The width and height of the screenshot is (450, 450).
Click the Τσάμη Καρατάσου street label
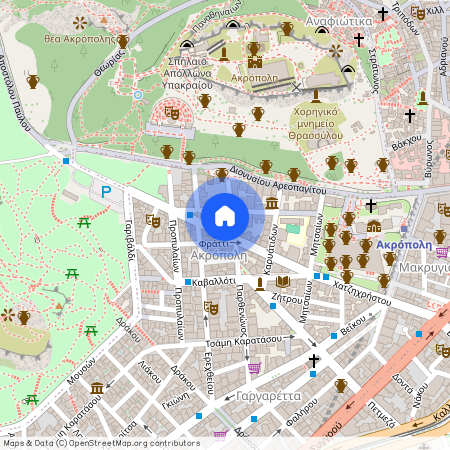[x=243, y=341]
